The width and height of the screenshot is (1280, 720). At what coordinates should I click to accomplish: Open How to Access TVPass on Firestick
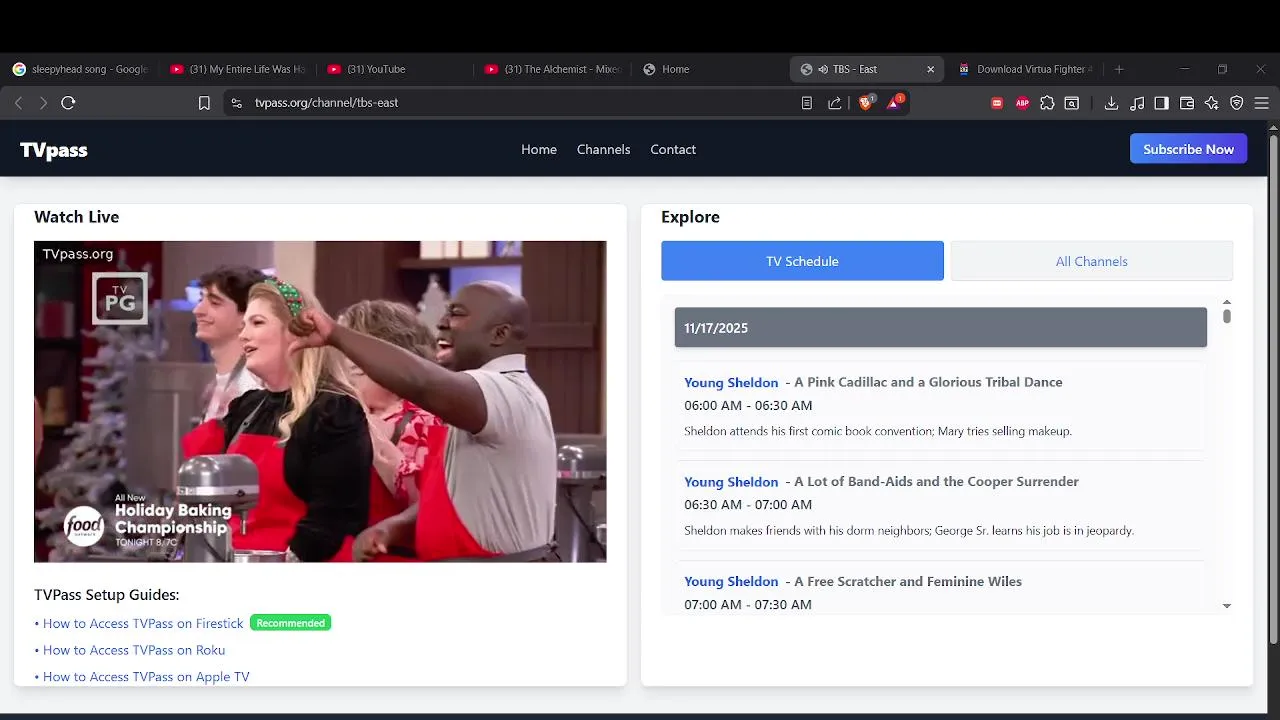tap(143, 623)
